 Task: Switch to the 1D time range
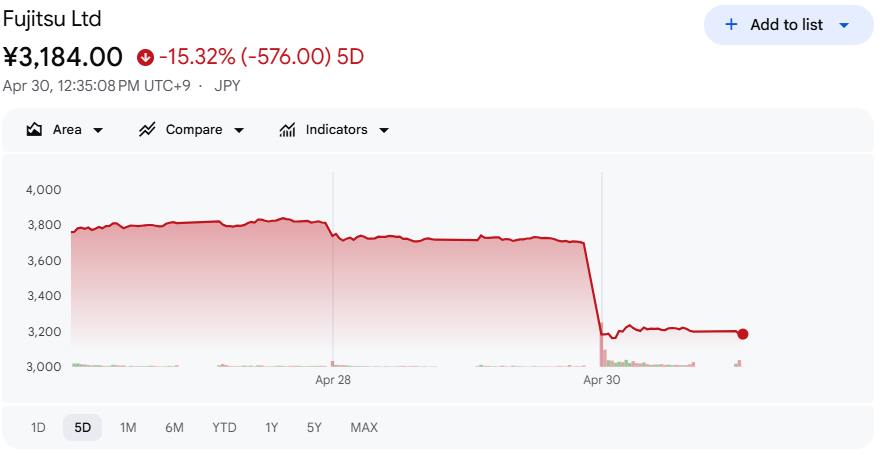click(38, 428)
